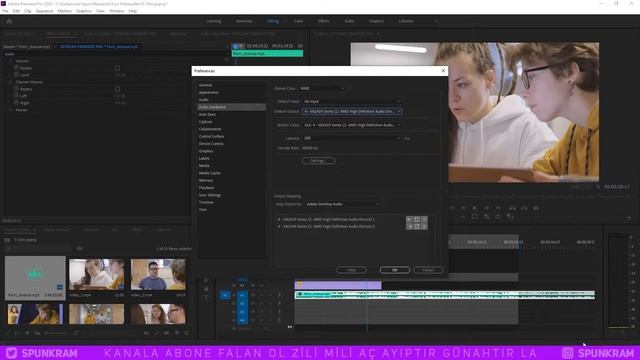Click the Settings button in Preferences
The height and width of the screenshot is (360, 640).
(x=318, y=161)
